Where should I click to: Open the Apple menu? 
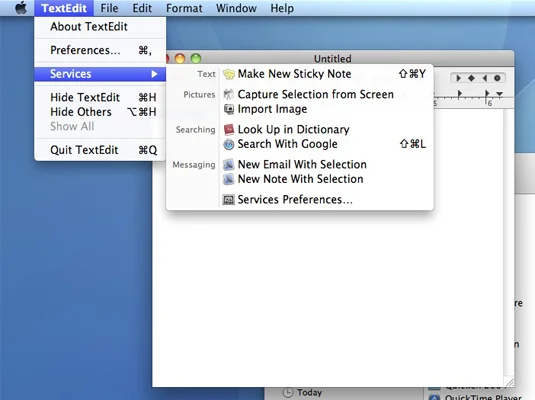tap(21, 8)
